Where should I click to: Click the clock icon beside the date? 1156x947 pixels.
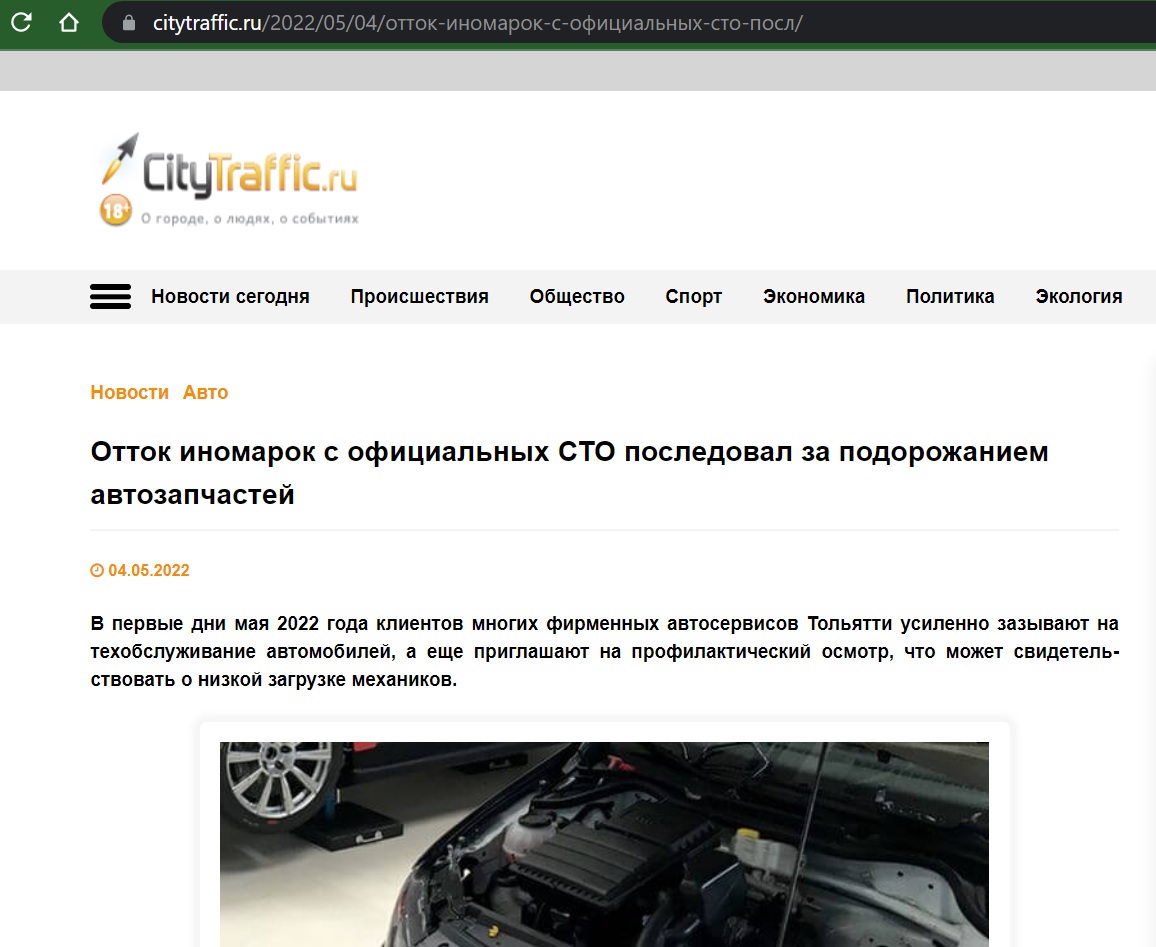(x=97, y=571)
